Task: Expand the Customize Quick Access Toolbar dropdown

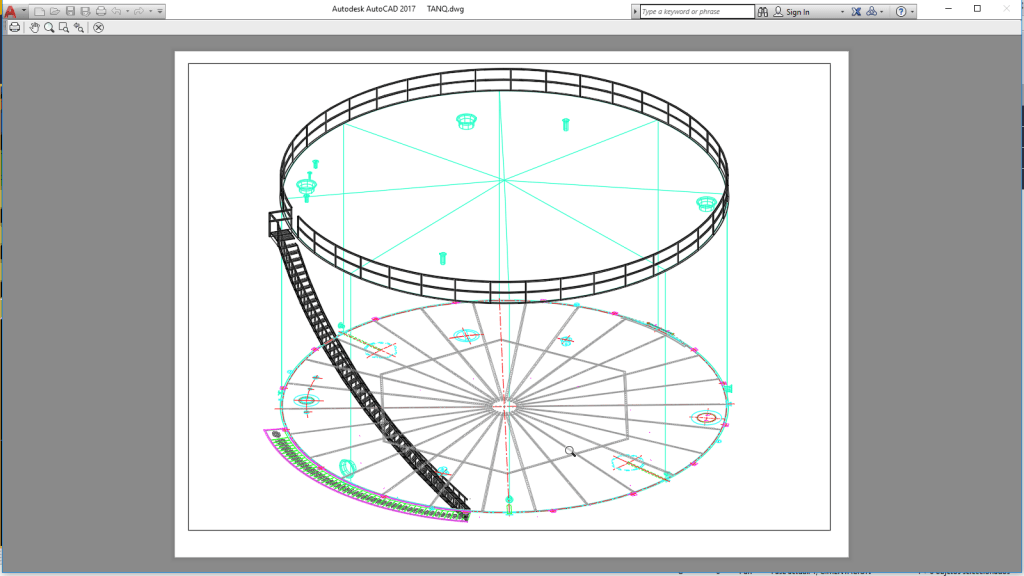Action: tap(160, 12)
